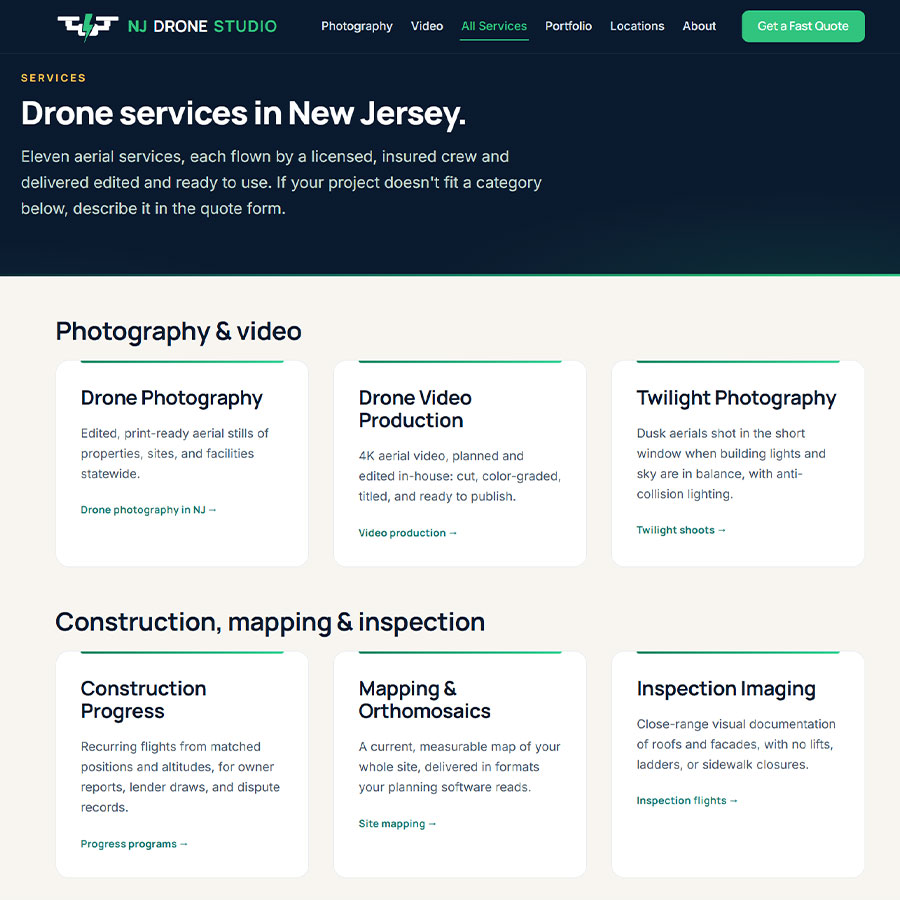Open the Photography nav item
Image resolution: width=900 pixels, height=900 pixels.
(356, 26)
